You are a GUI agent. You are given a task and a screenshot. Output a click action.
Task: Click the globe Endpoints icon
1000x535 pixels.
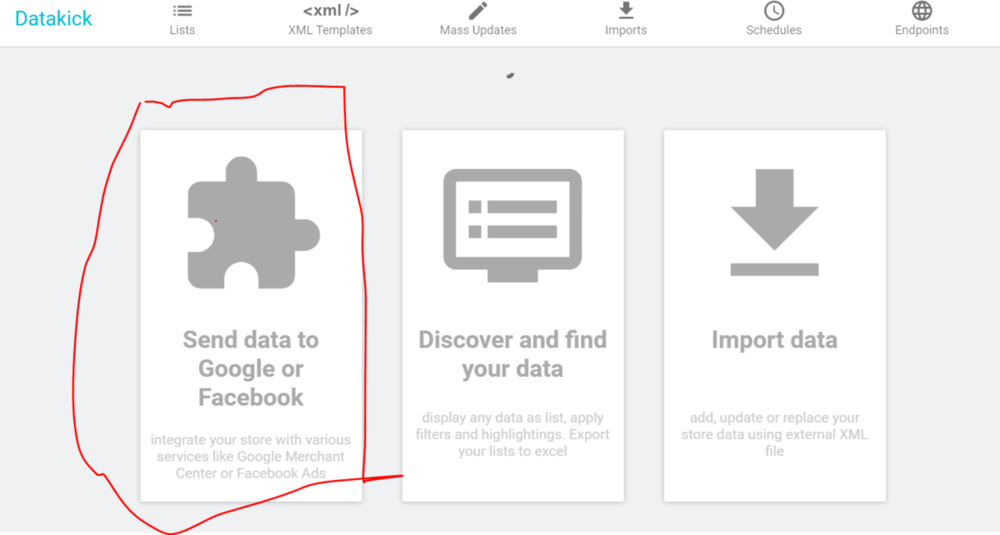coord(922,11)
